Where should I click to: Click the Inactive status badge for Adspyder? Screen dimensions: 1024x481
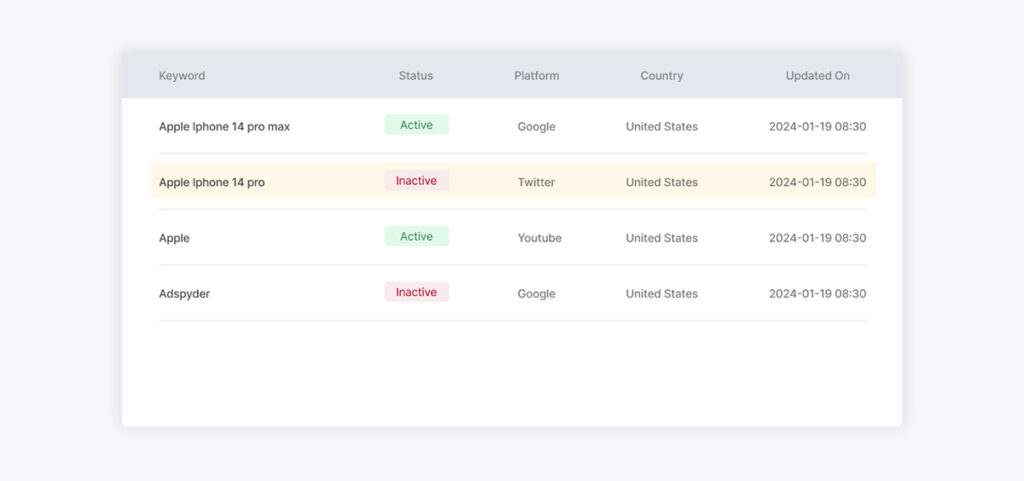416,293
